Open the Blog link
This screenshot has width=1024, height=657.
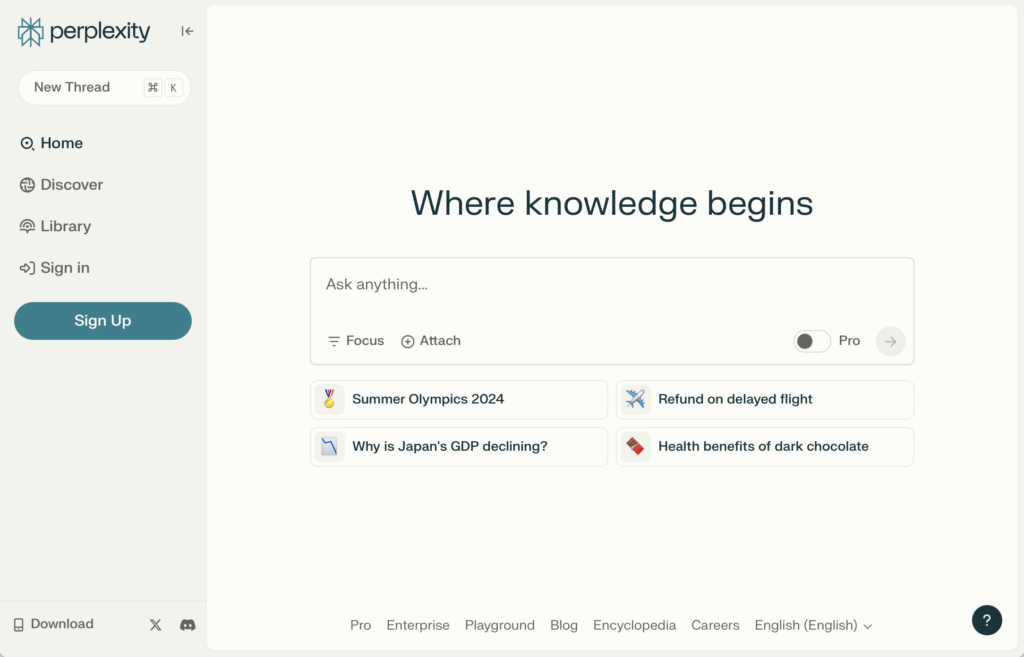[564, 626]
